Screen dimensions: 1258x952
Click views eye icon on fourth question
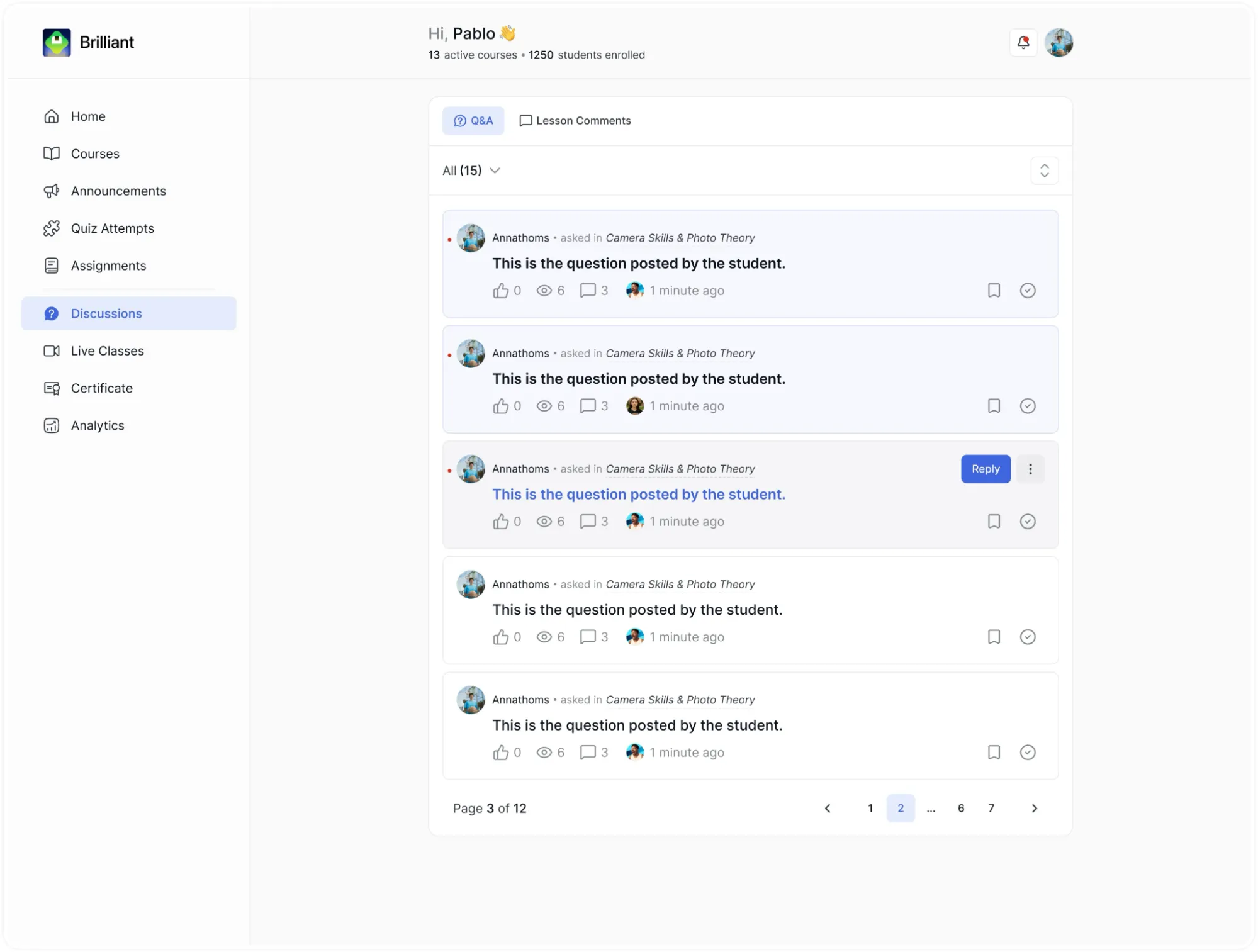point(544,637)
